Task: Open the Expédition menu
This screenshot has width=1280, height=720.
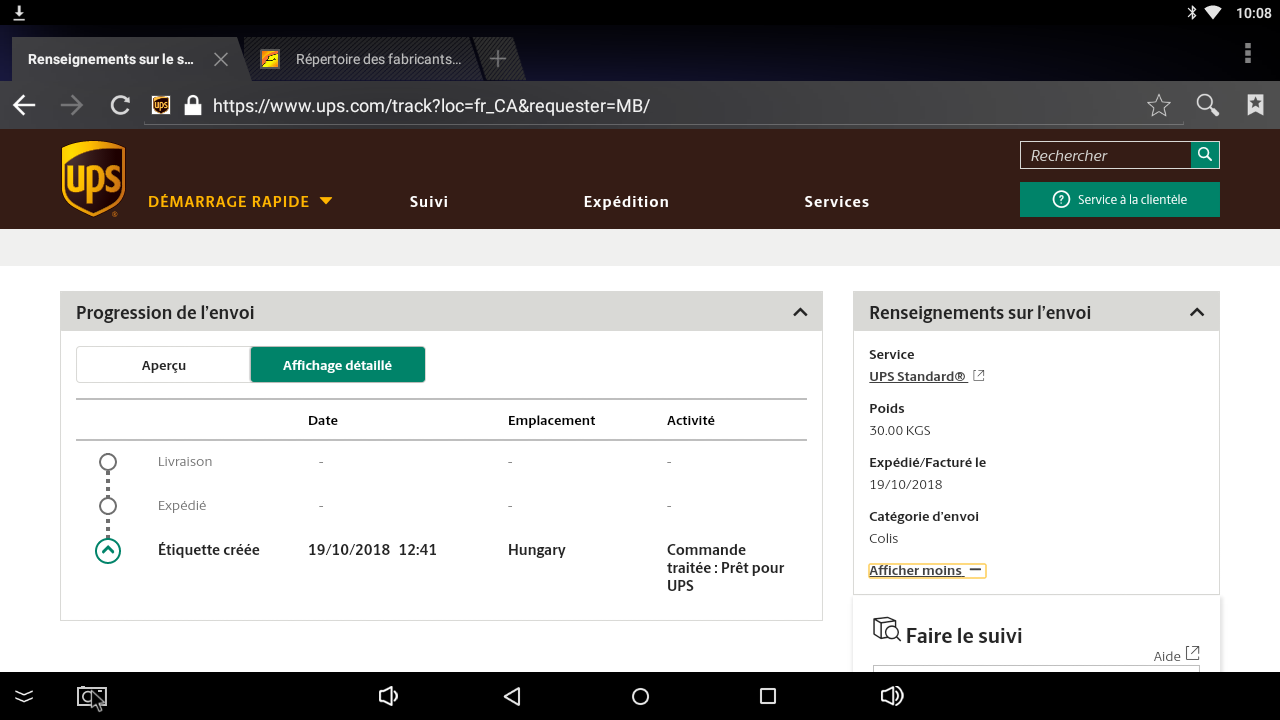Action: tap(626, 201)
